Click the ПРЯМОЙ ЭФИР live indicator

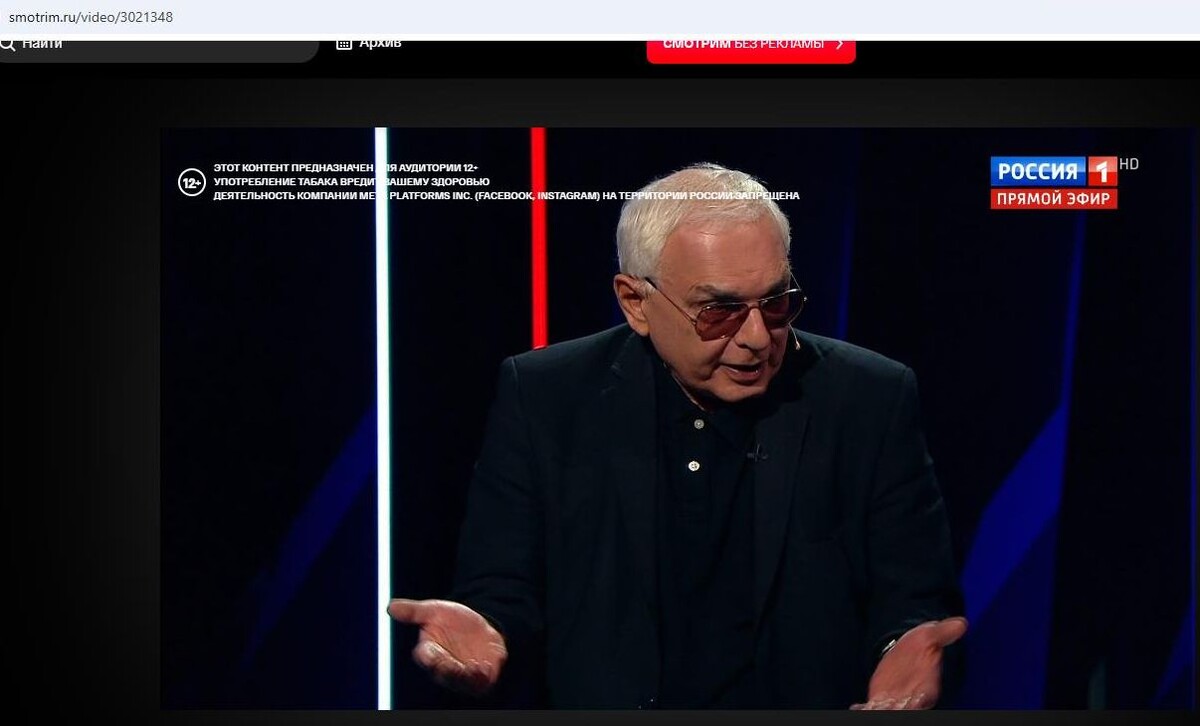click(x=1053, y=198)
